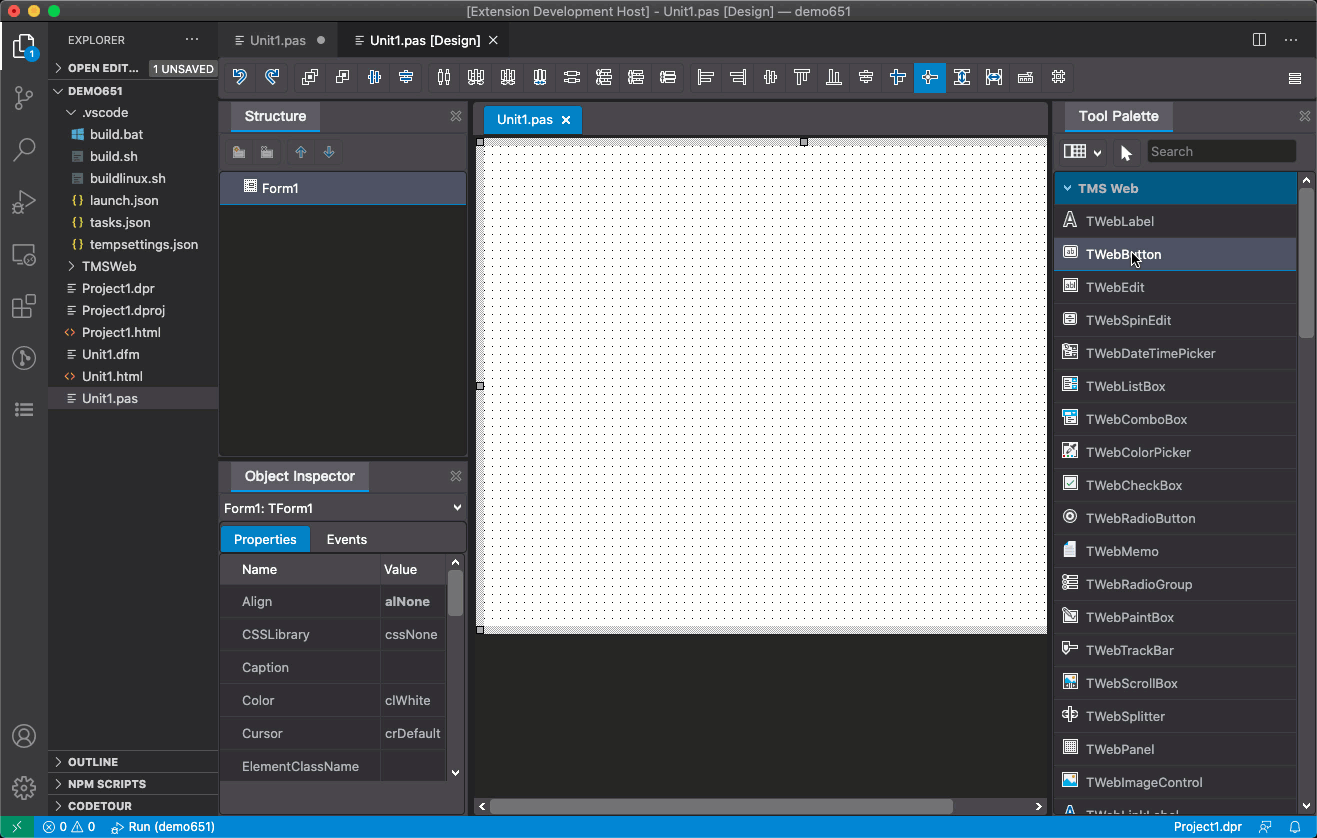
Task: Open Extensions view in the activity bar
Action: [24, 307]
